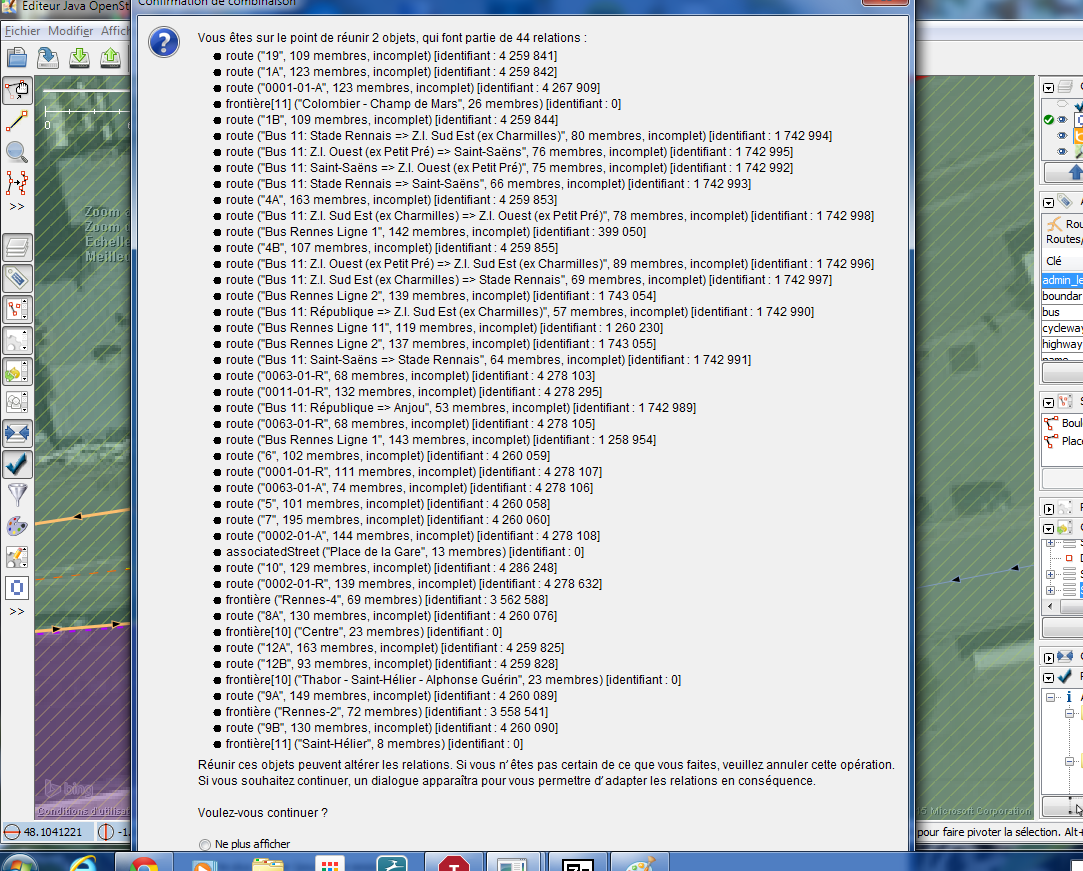Select the 'cycleway' key row
The image size is (1083, 871).
1062,328
